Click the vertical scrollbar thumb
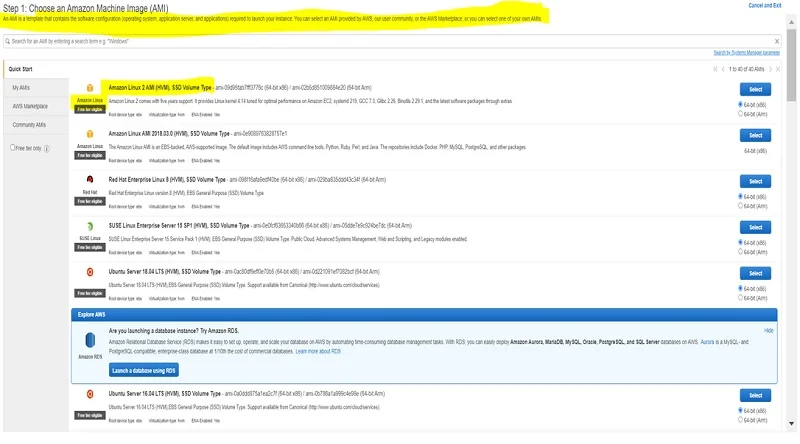Viewport: 800px width, 444px height. [791, 64]
